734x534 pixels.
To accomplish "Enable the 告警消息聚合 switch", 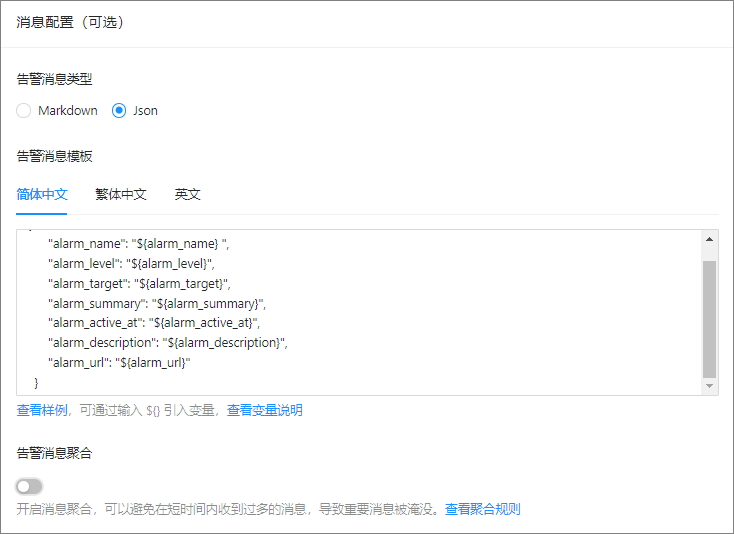I will pos(30,486).
